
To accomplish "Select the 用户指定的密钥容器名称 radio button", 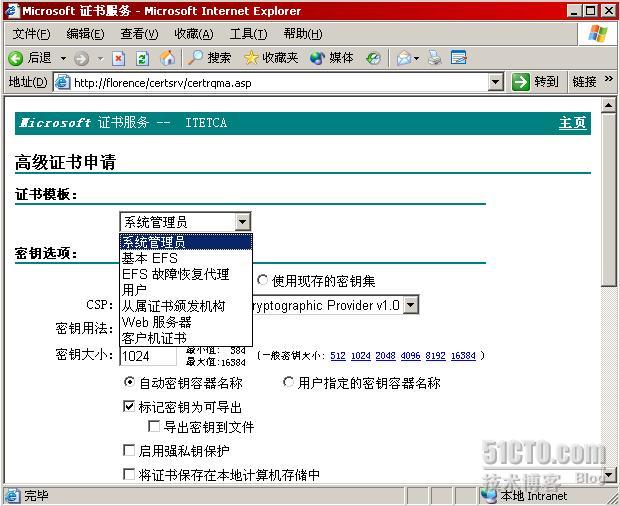I will point(288,382).
